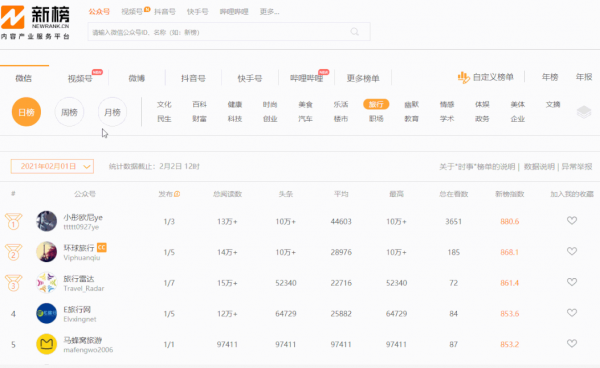Click the stacked layers icon beside categories
Image resolution: width=600 pixels, height=368 pixels.
coord(584,112)
